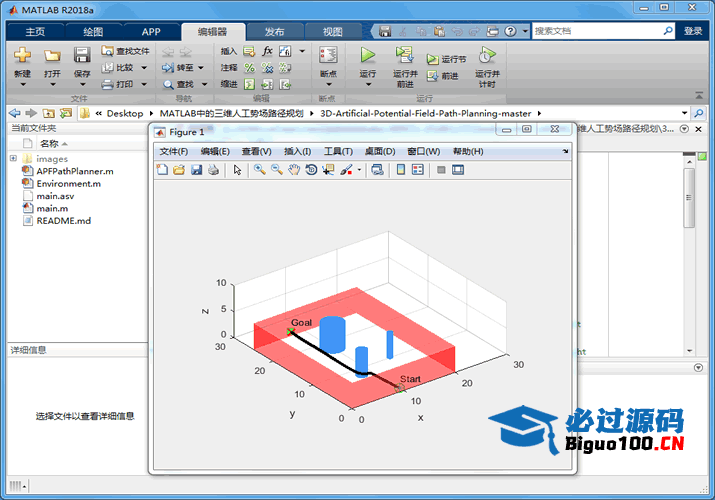Toggle the Data Cursor tool
The height and width of the screenshot is (500, 715).
pos(328,170)
